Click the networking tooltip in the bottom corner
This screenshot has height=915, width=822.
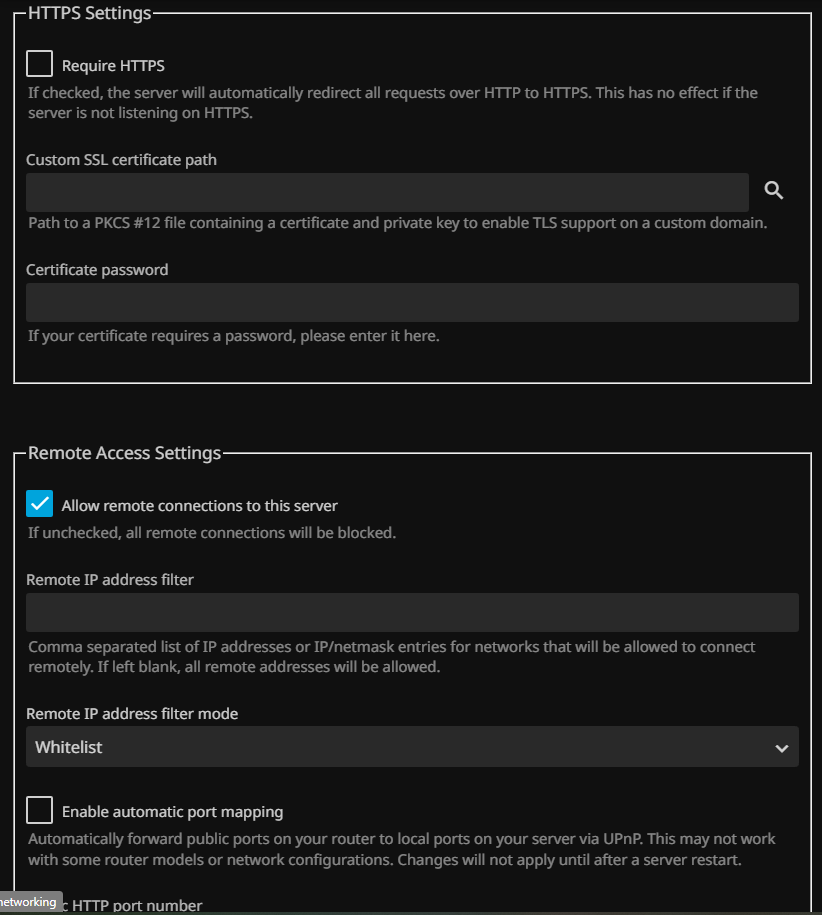pyautogui.click(x=29, y=902)
